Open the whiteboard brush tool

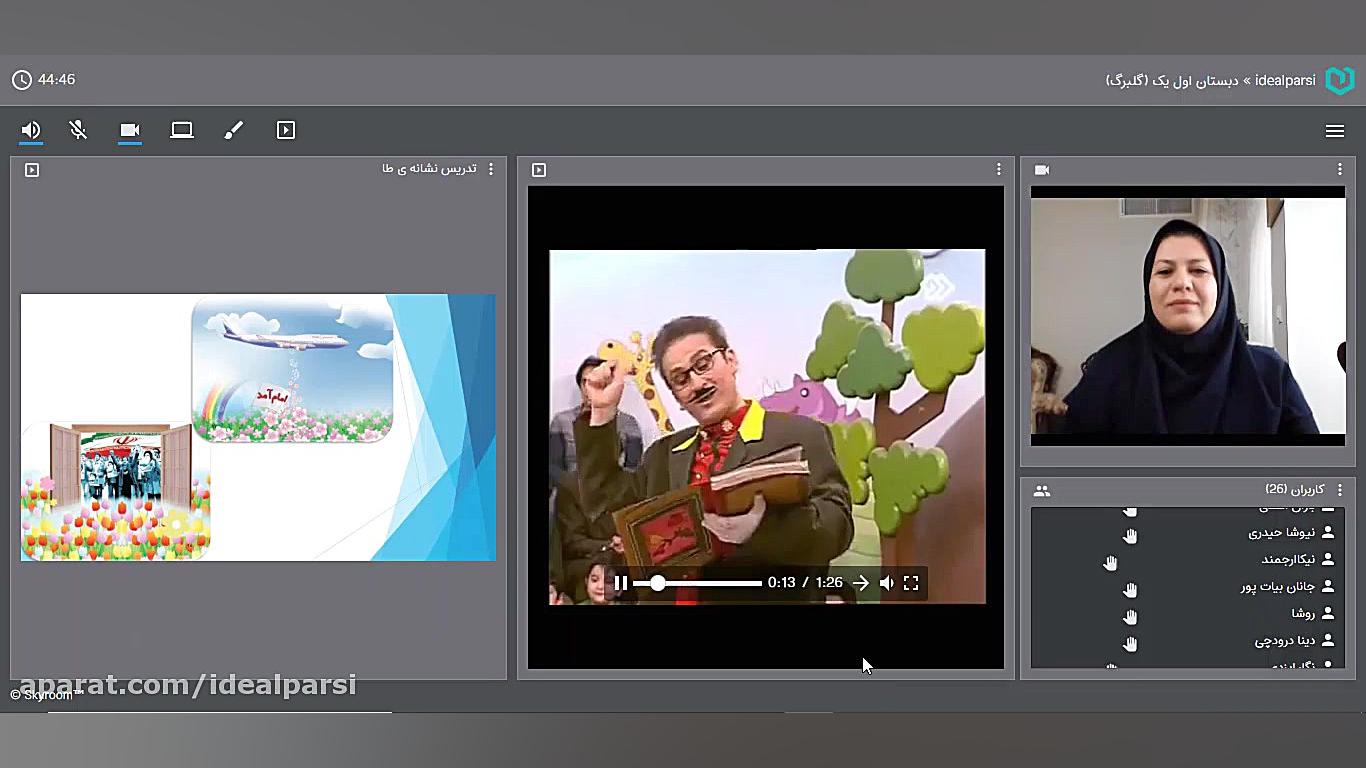[234, 130]
